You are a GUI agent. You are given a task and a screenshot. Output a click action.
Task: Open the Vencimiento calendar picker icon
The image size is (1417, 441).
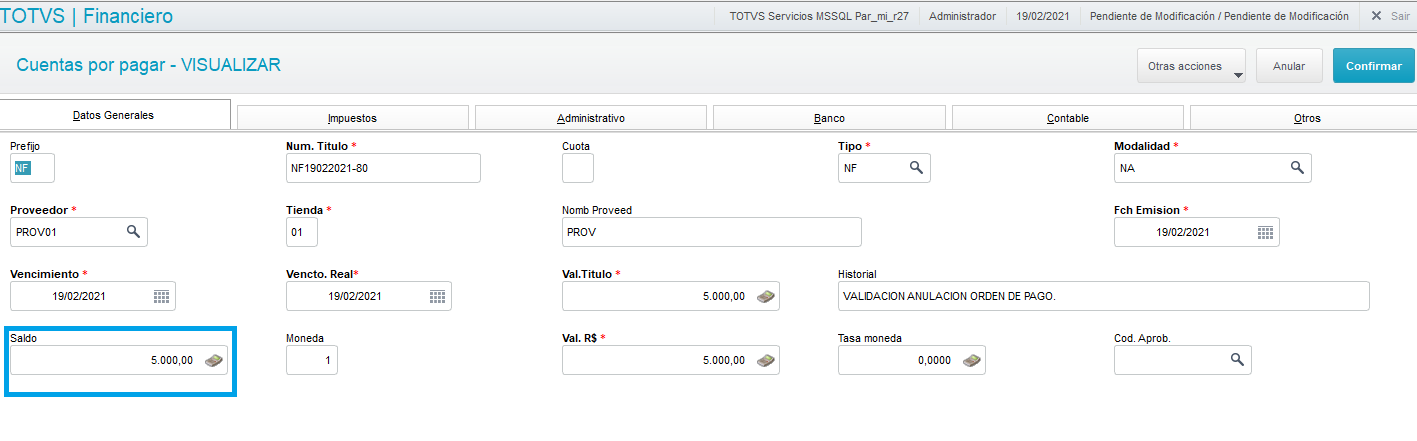point(161,296)
